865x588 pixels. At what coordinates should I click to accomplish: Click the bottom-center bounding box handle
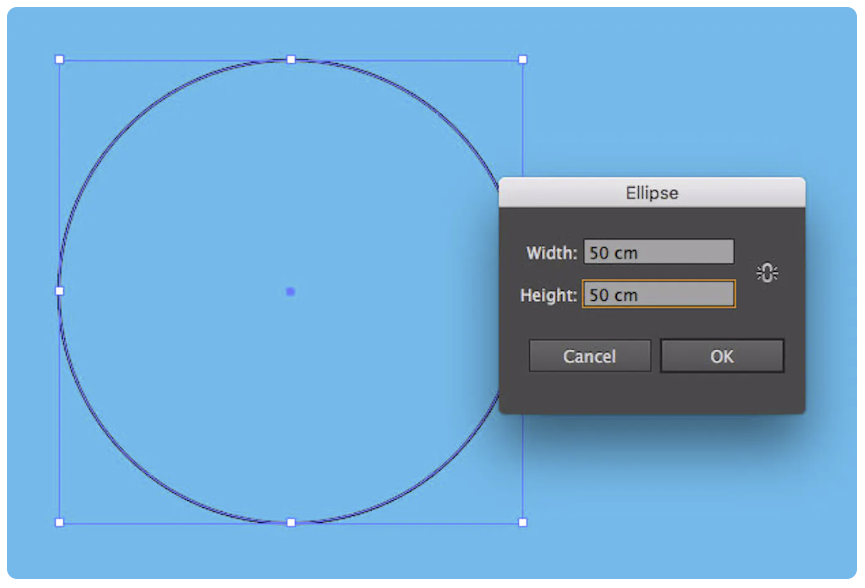tap(291, 522)
